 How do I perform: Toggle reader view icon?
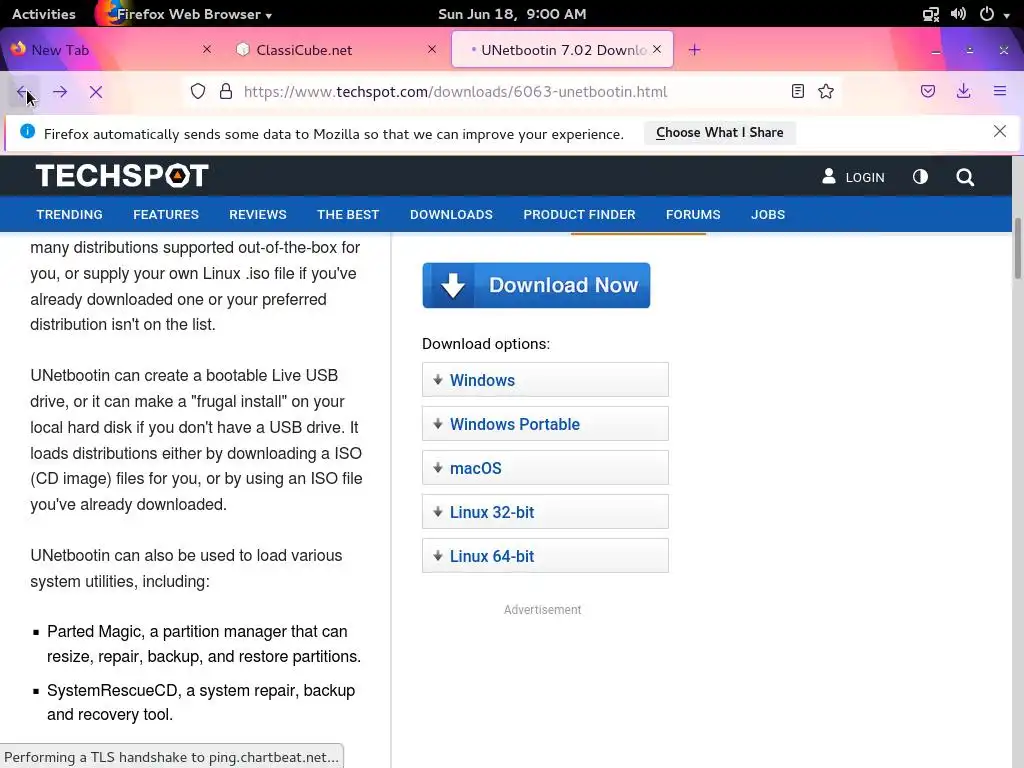coord(797,91)
